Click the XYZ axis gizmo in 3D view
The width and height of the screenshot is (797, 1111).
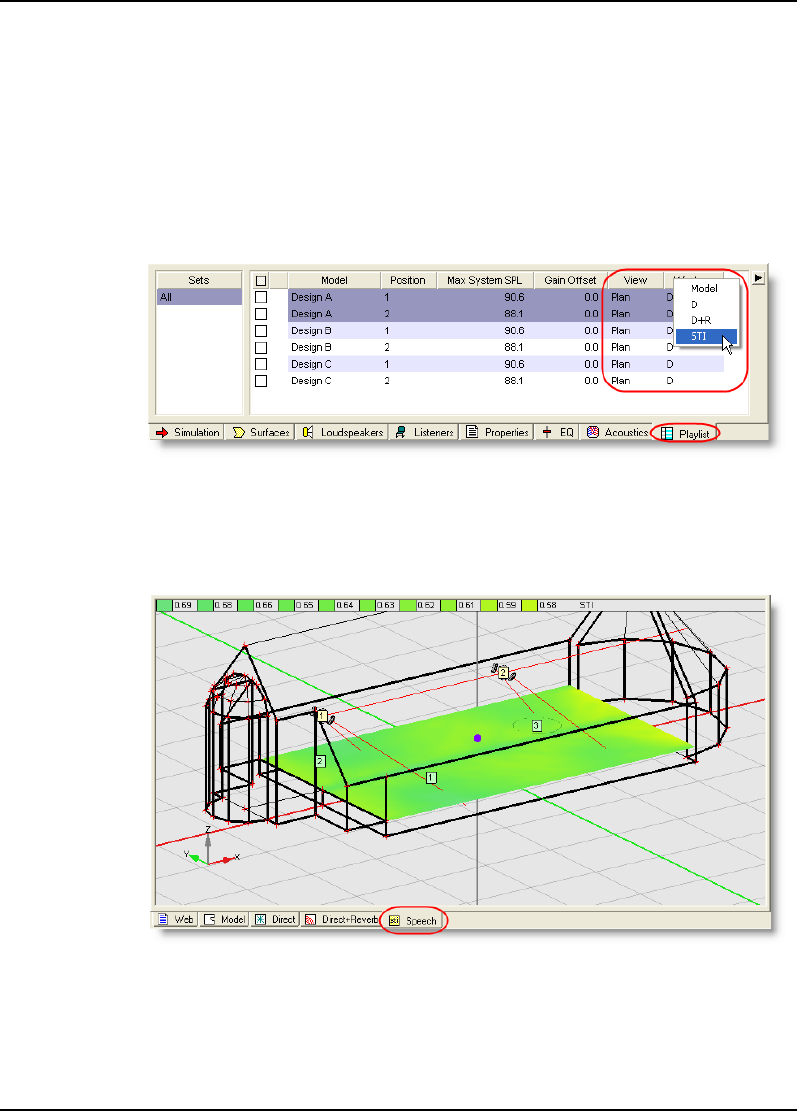click(211, 847)
